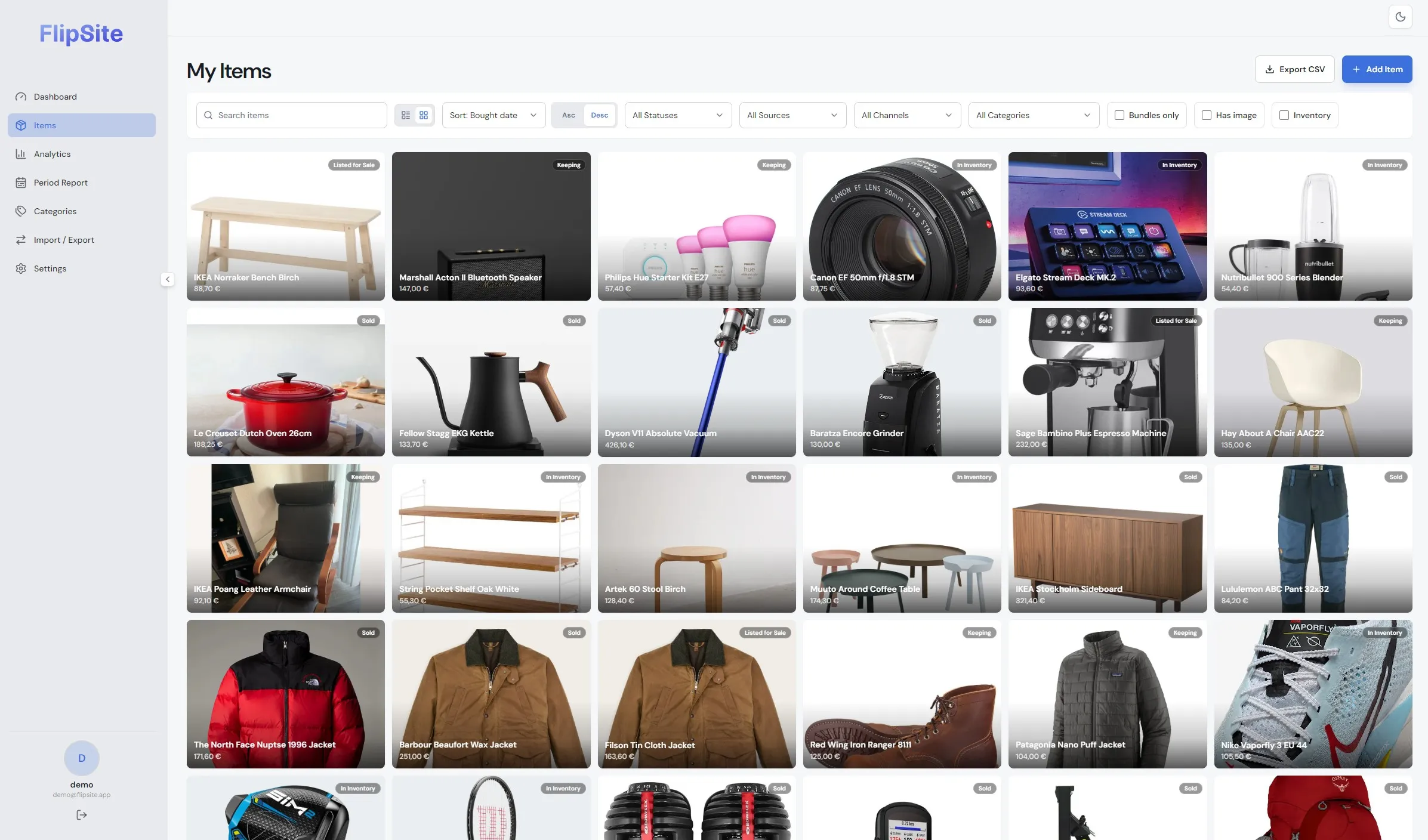Click the magnifier icon in the search box
1428x840 pixels.
pos(208,115)
